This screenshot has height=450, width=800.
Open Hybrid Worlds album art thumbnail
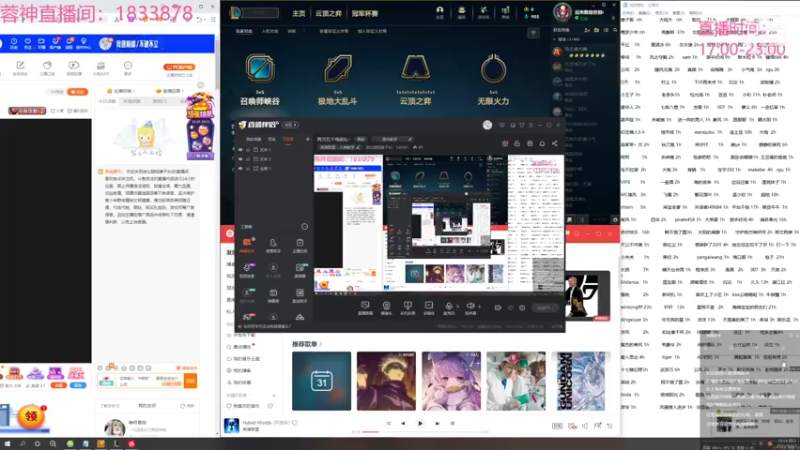pyautogui.click(x=231, y=425)
